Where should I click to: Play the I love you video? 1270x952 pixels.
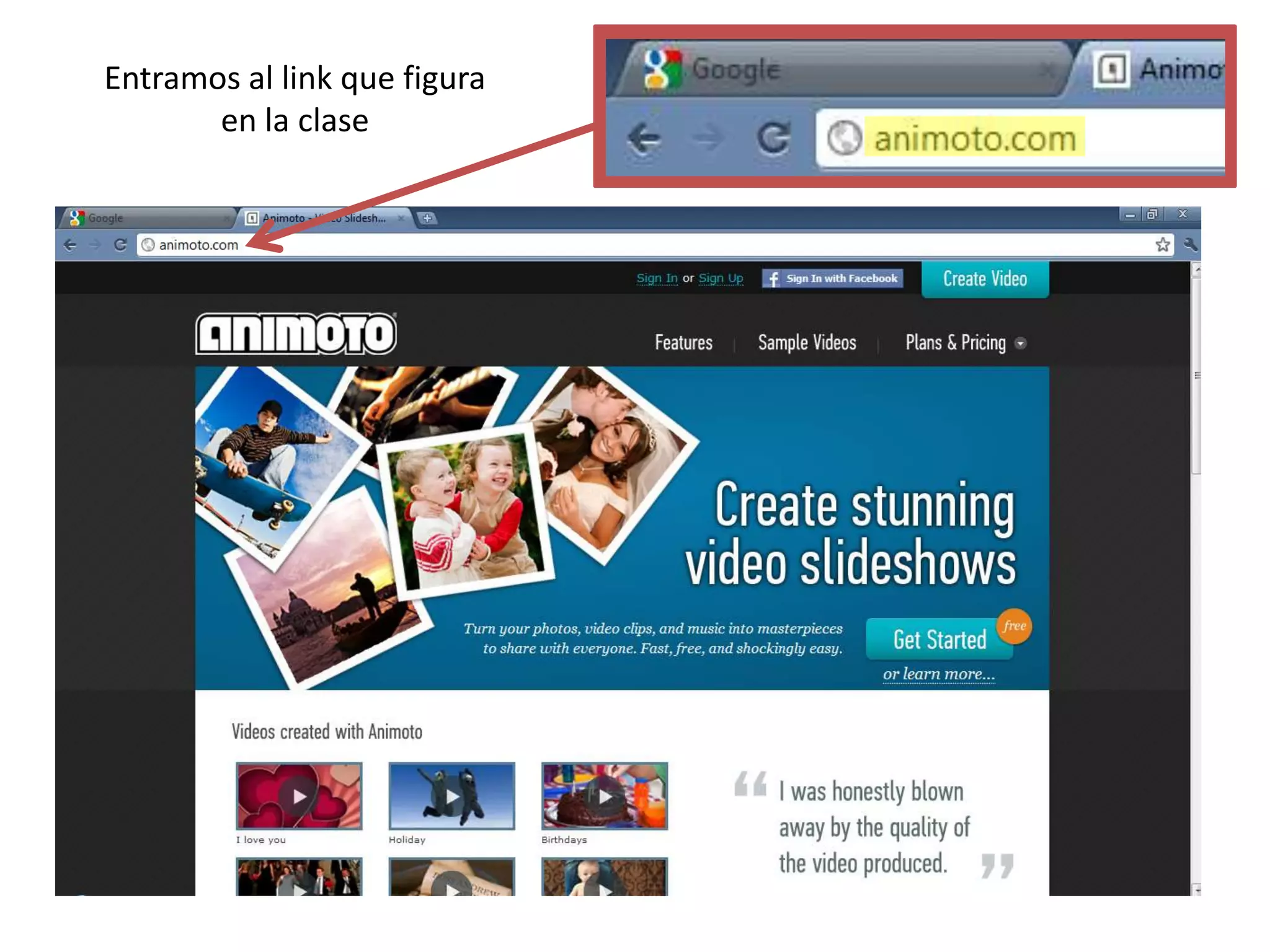pos(299,796)
